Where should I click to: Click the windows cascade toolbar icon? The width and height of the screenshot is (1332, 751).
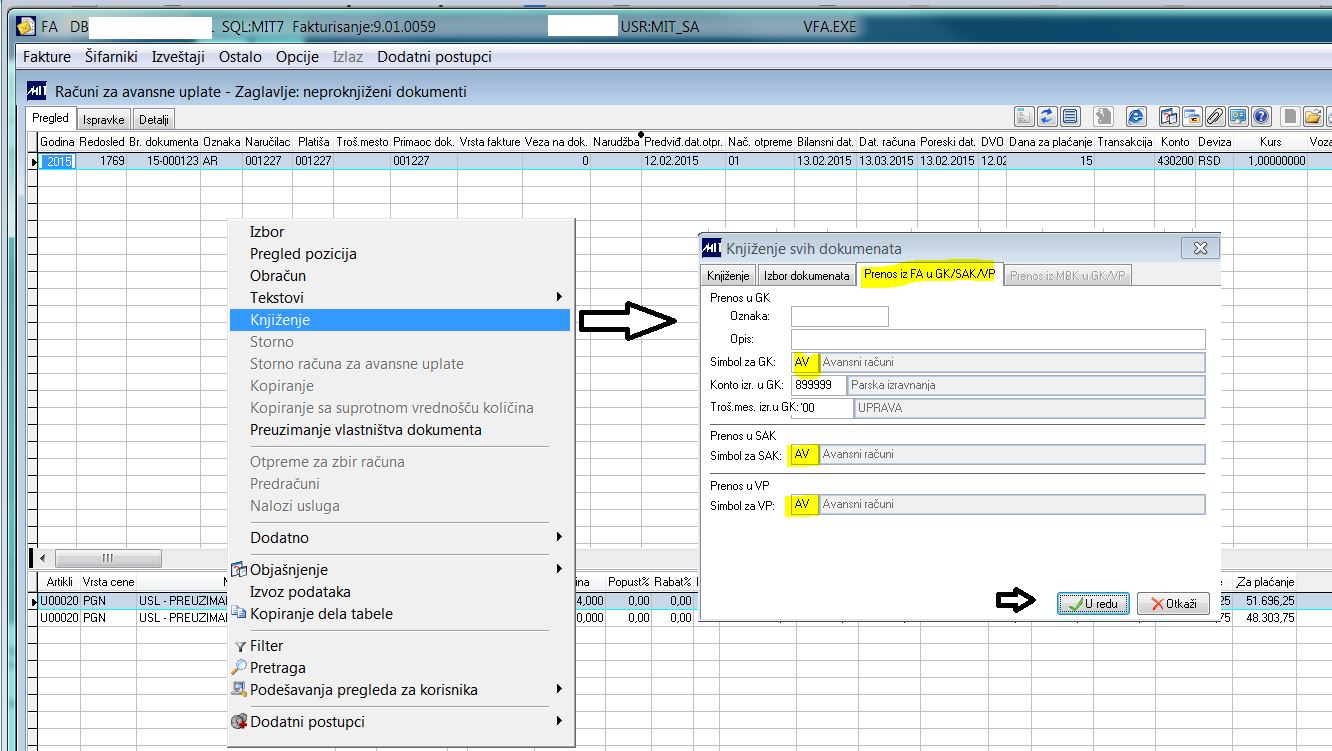click(x=1192, y=116)
